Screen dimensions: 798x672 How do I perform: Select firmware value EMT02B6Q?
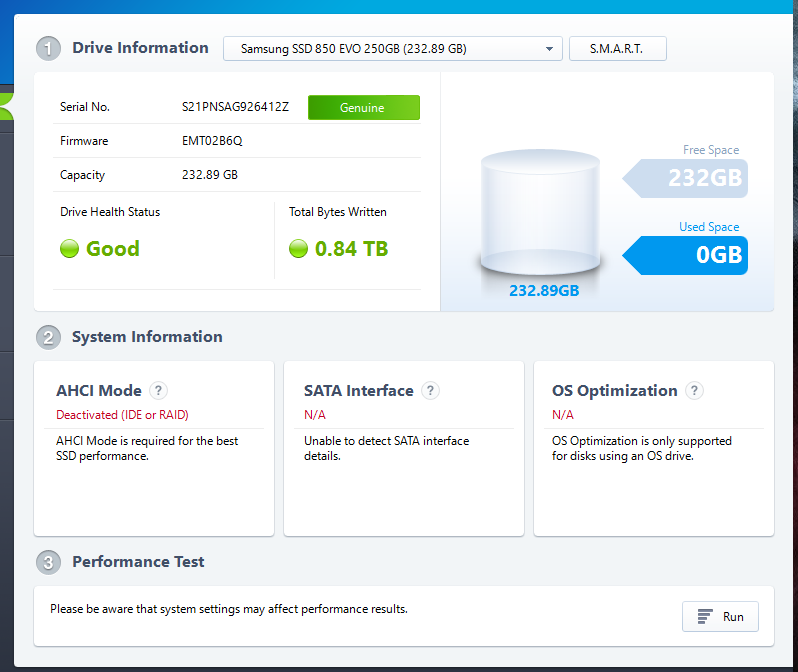(212, 141)
